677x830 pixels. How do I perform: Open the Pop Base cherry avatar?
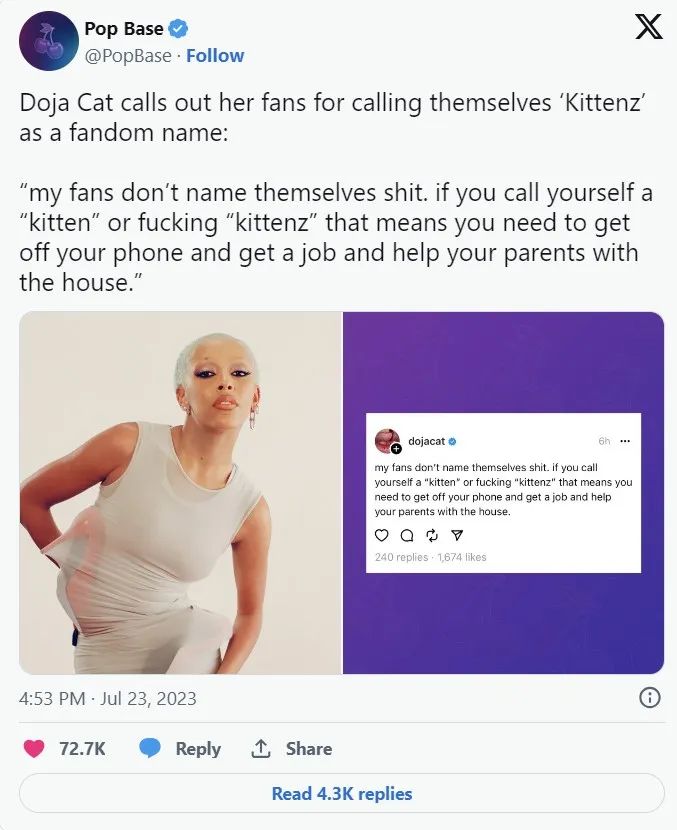(x=49, y=41)
